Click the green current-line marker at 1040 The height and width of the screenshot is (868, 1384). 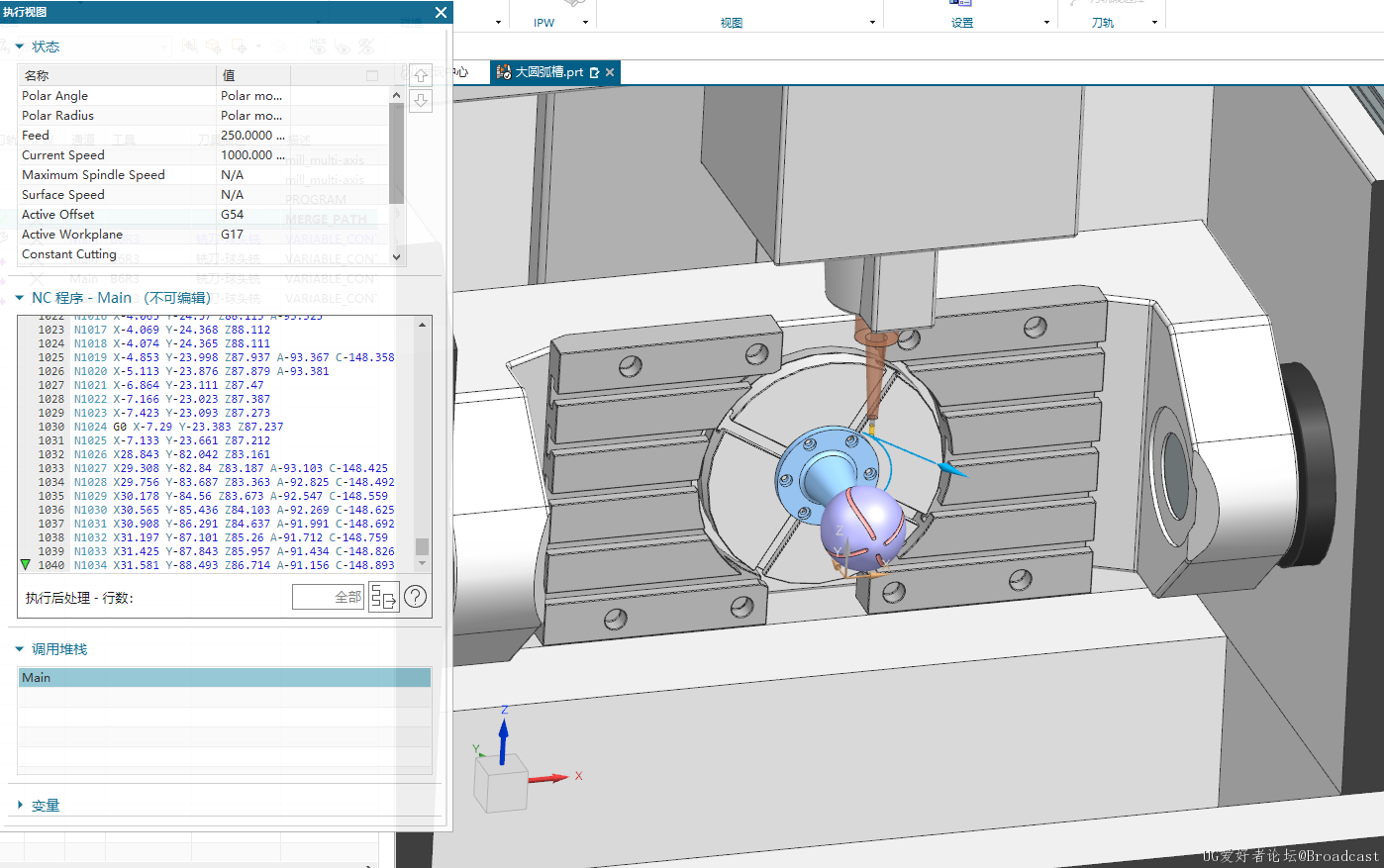tap(26, 565)
